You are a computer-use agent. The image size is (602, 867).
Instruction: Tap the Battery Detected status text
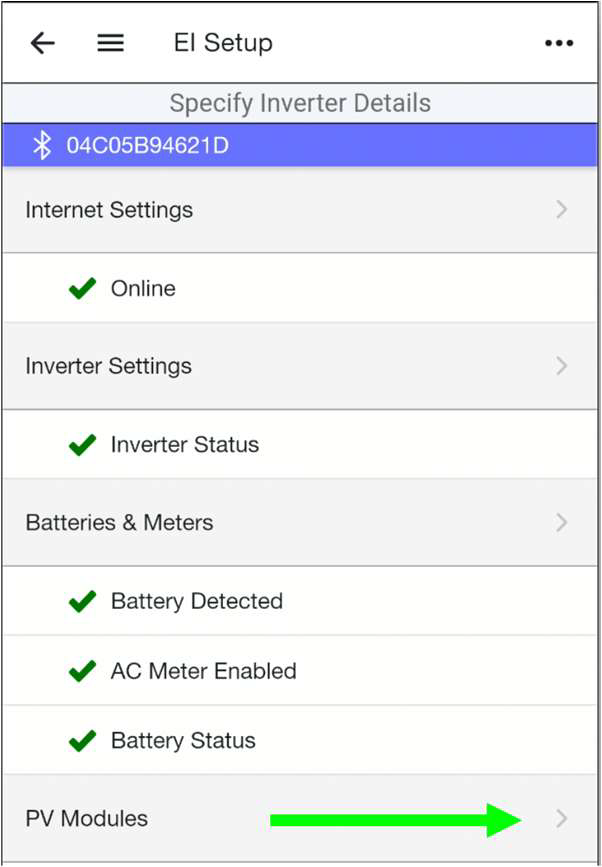point(197,601)
